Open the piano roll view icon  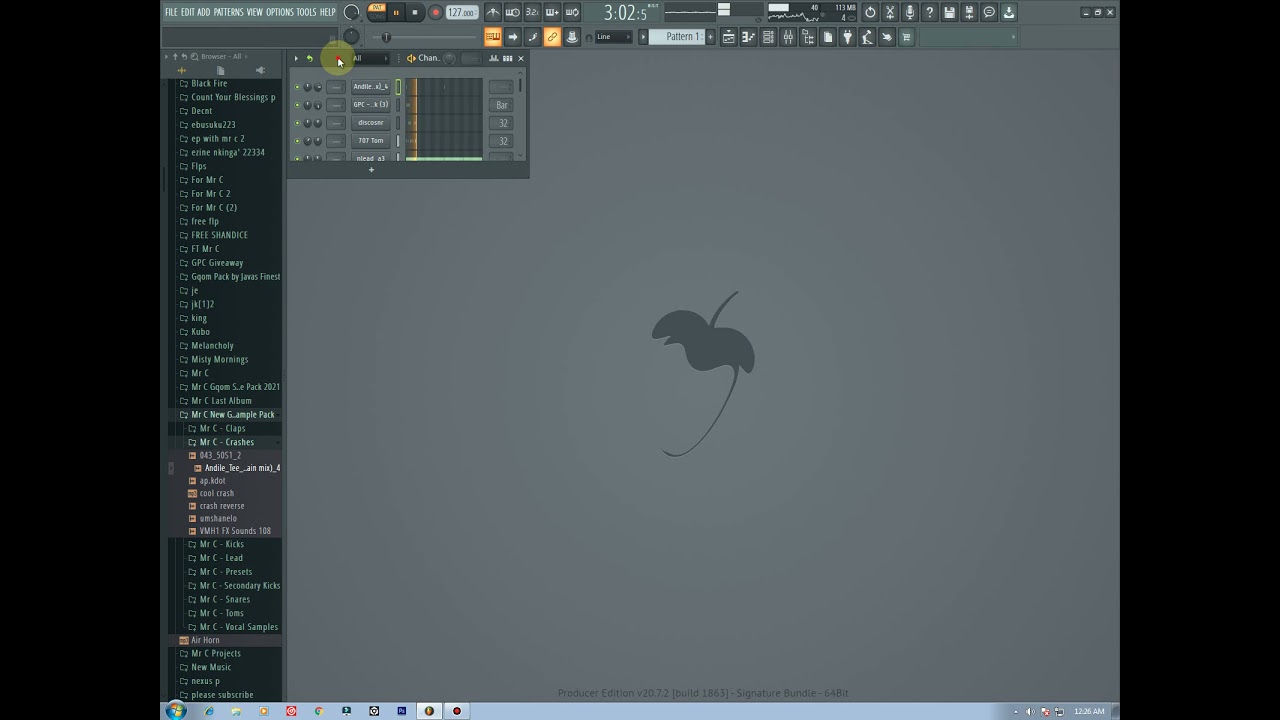[748, 37]
